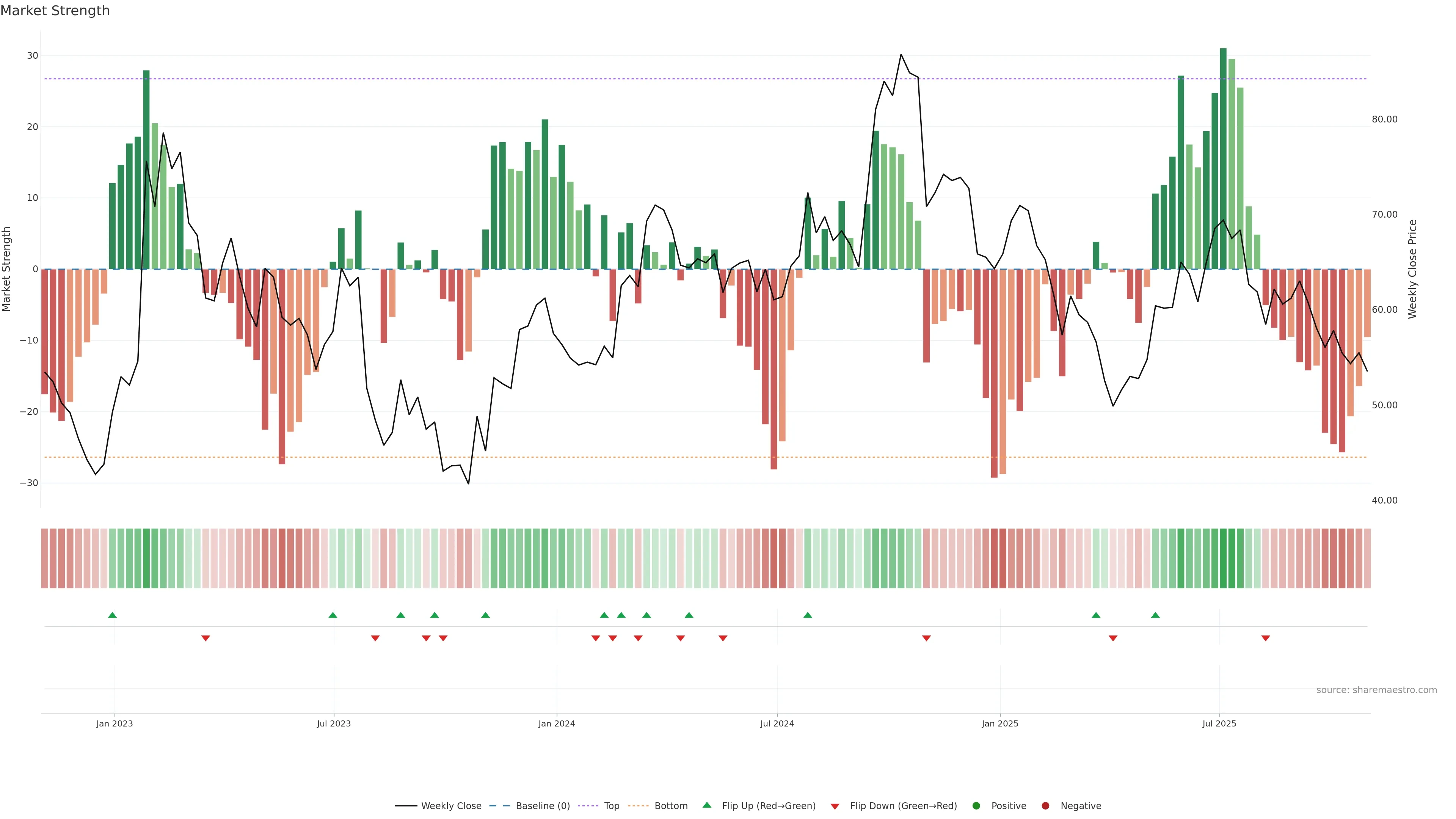1456x819 pixels.
Task: Click the 80.00 right axis tick label
Action: coord(1384,119)
